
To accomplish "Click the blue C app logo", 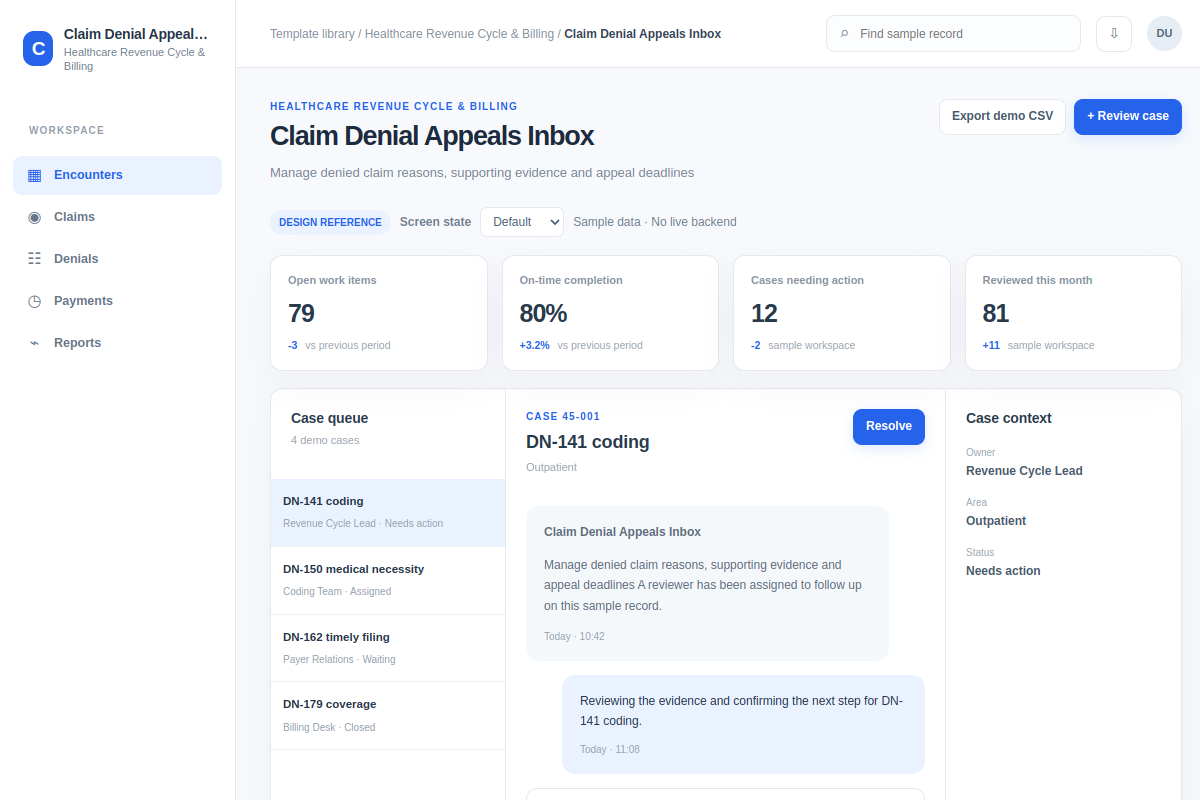I will [x=38, y=48].
